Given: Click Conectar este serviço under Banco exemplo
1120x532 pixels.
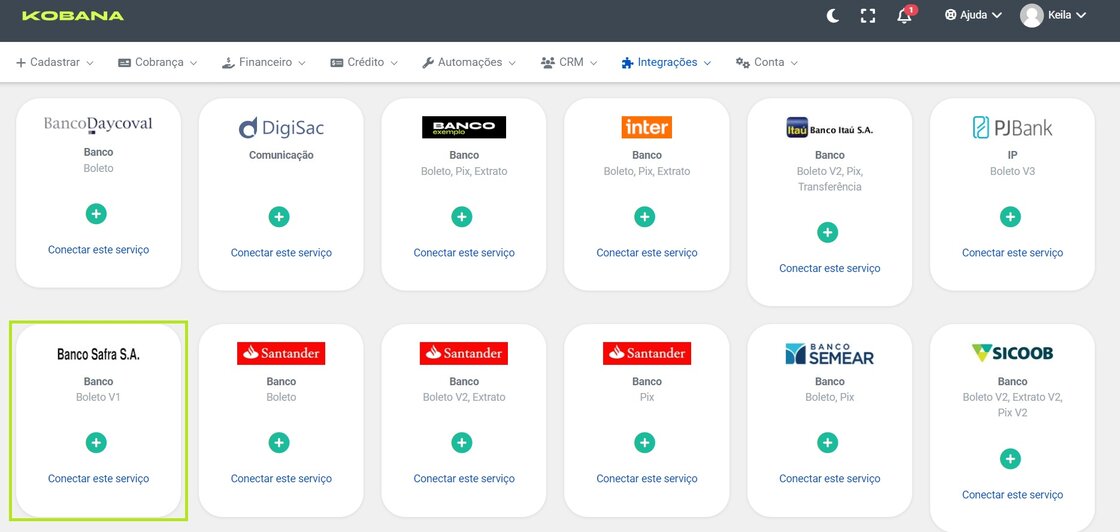Looking at the screenshot, I should pos(464,253).
